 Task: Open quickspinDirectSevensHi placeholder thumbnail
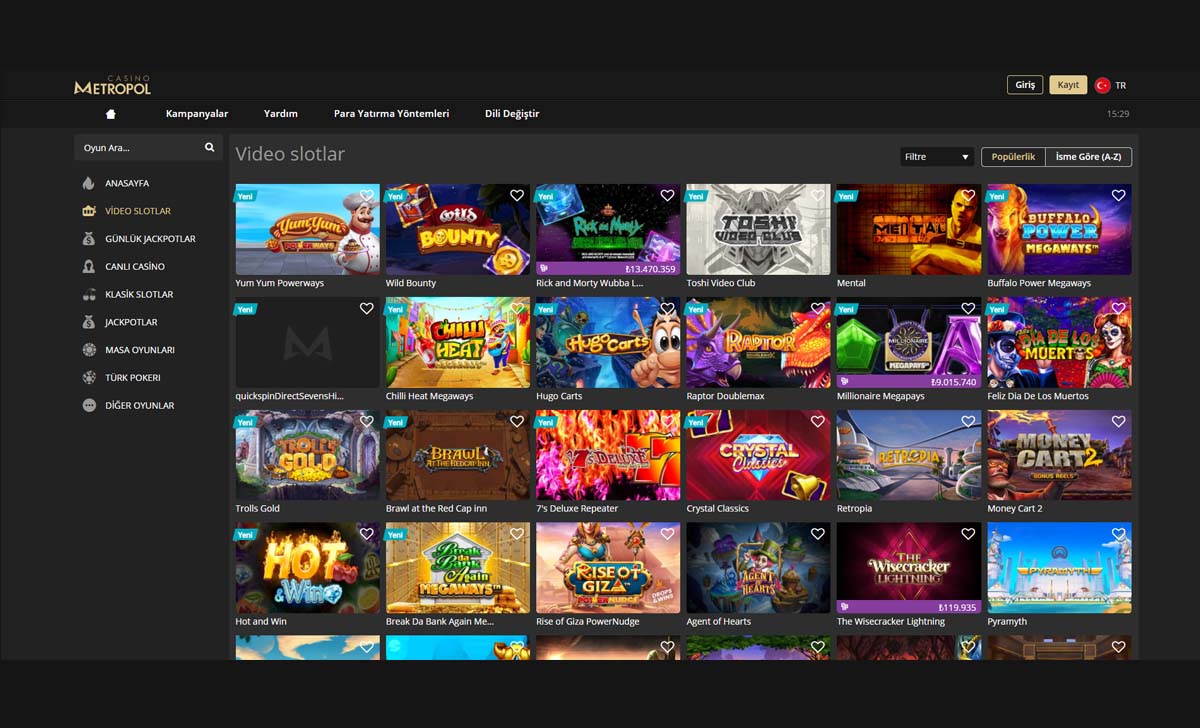307,342
